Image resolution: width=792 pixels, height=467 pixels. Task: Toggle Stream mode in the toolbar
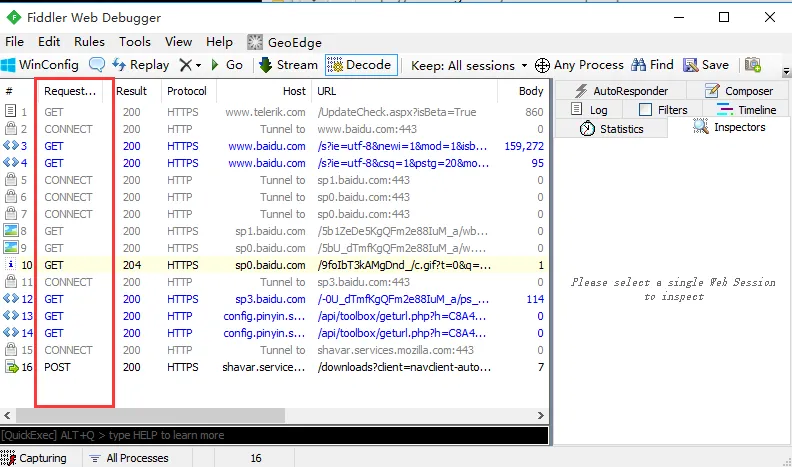pyautogui.click(x=288, y=65)
